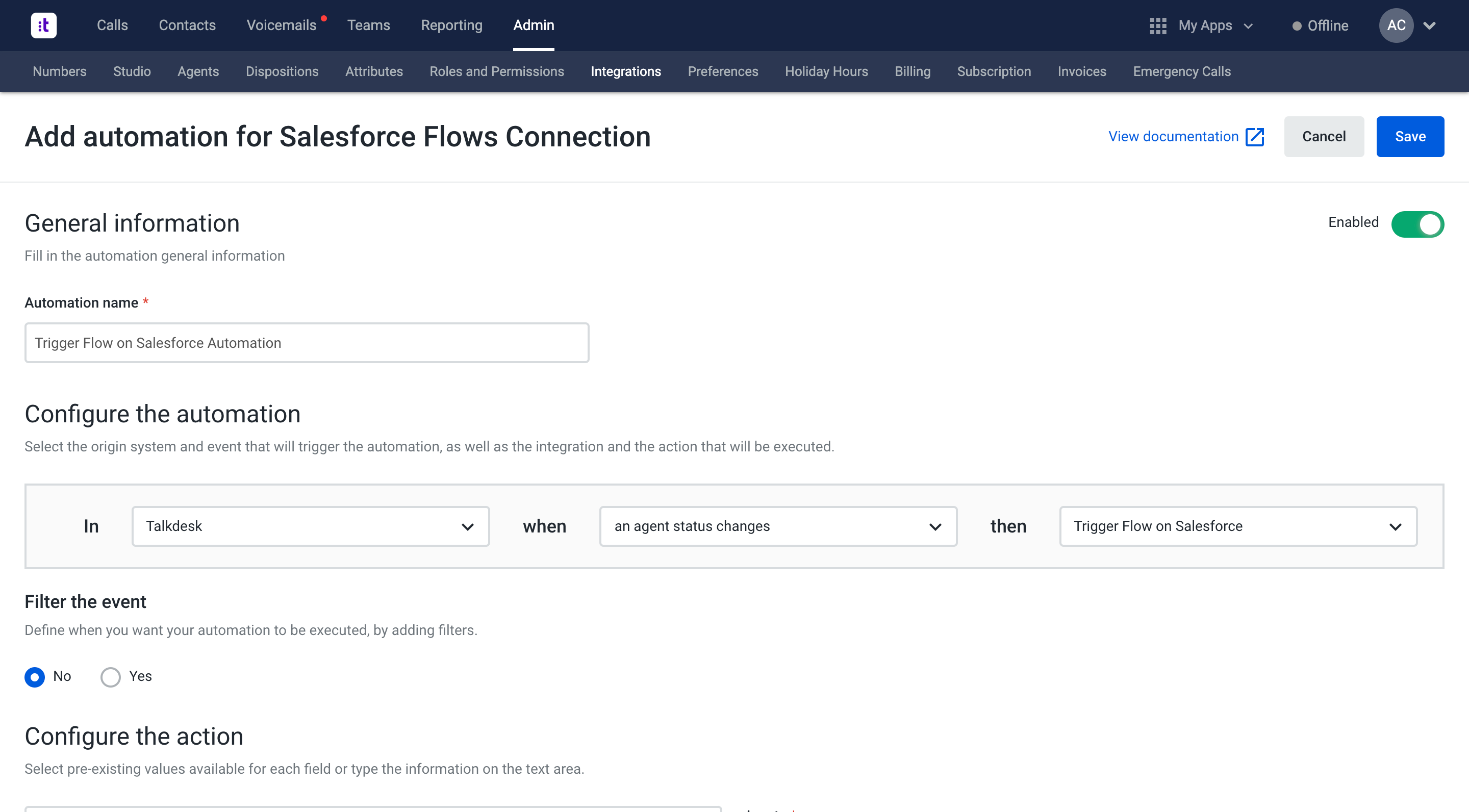This screenshot has width=1469, height=812.
Task: Select the Admin tab
Action: click(533, 25)
